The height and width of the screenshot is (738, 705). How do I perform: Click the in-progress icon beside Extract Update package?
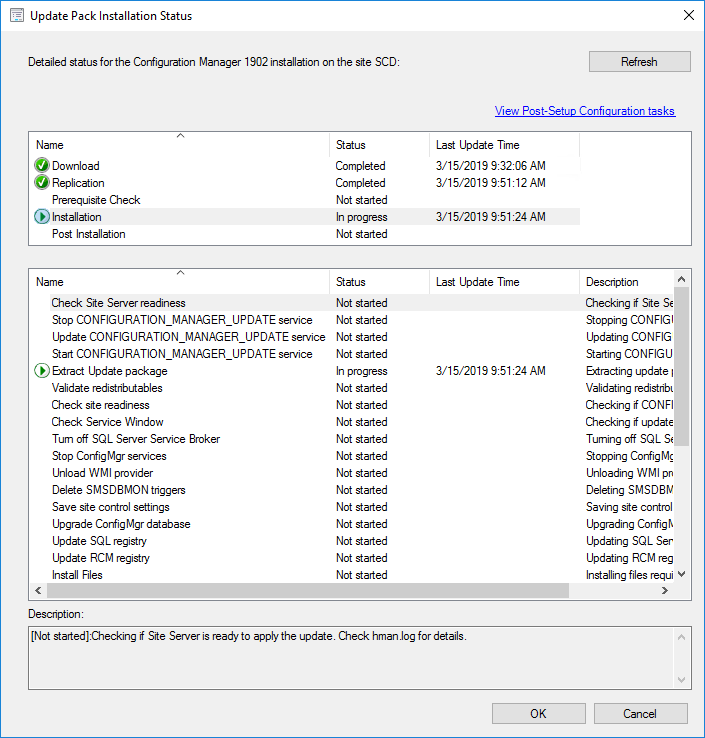click(42, 371)
